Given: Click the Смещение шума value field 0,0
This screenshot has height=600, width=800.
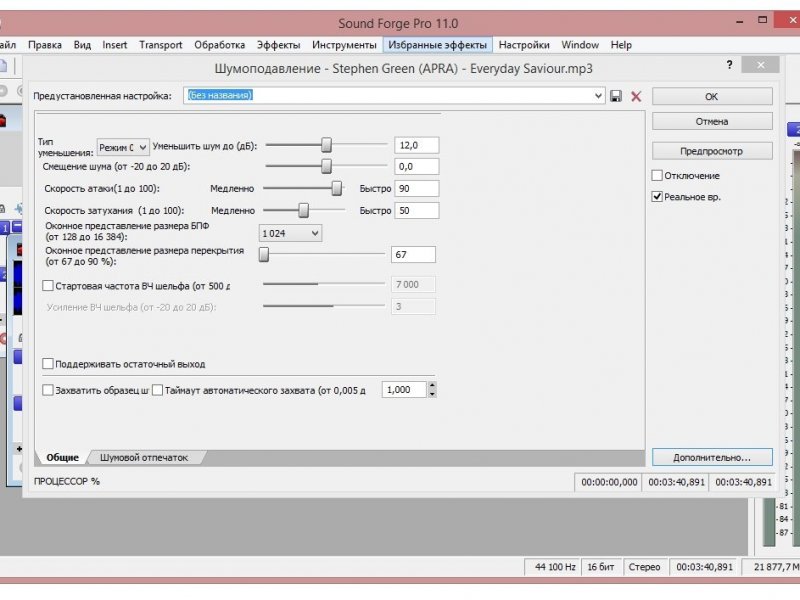Looking at the screenshot, I should pyautogui.click(x=416, y=166).
